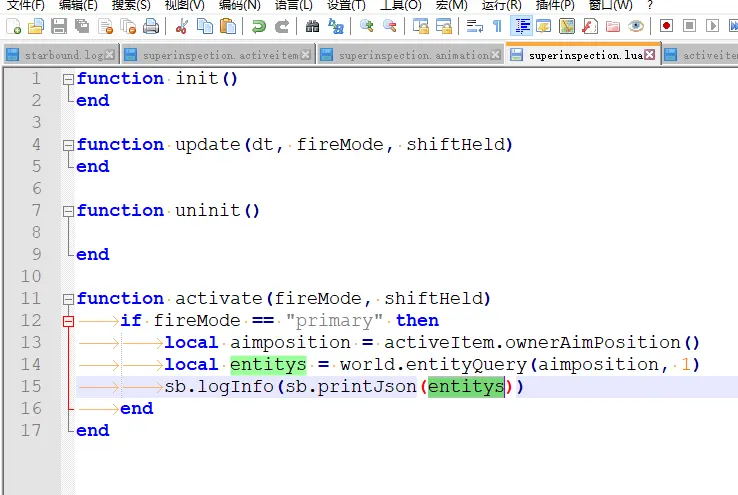
Task: Zoom in with the magnifier plus icon
Action: [x=366, y=26]
